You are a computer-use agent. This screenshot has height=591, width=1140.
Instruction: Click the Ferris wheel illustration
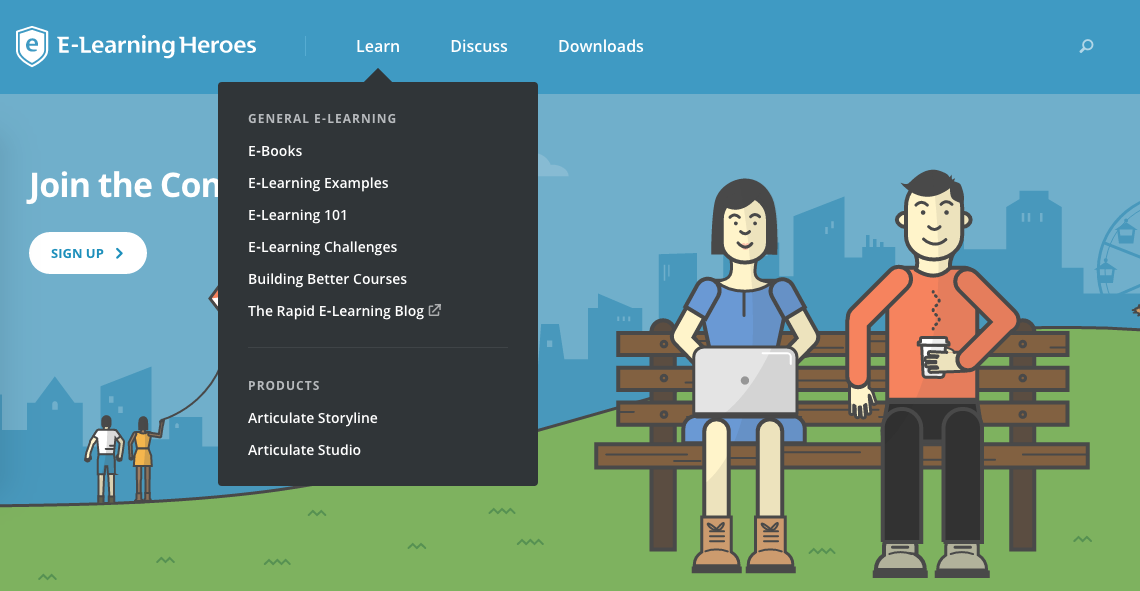point(1120,250)
